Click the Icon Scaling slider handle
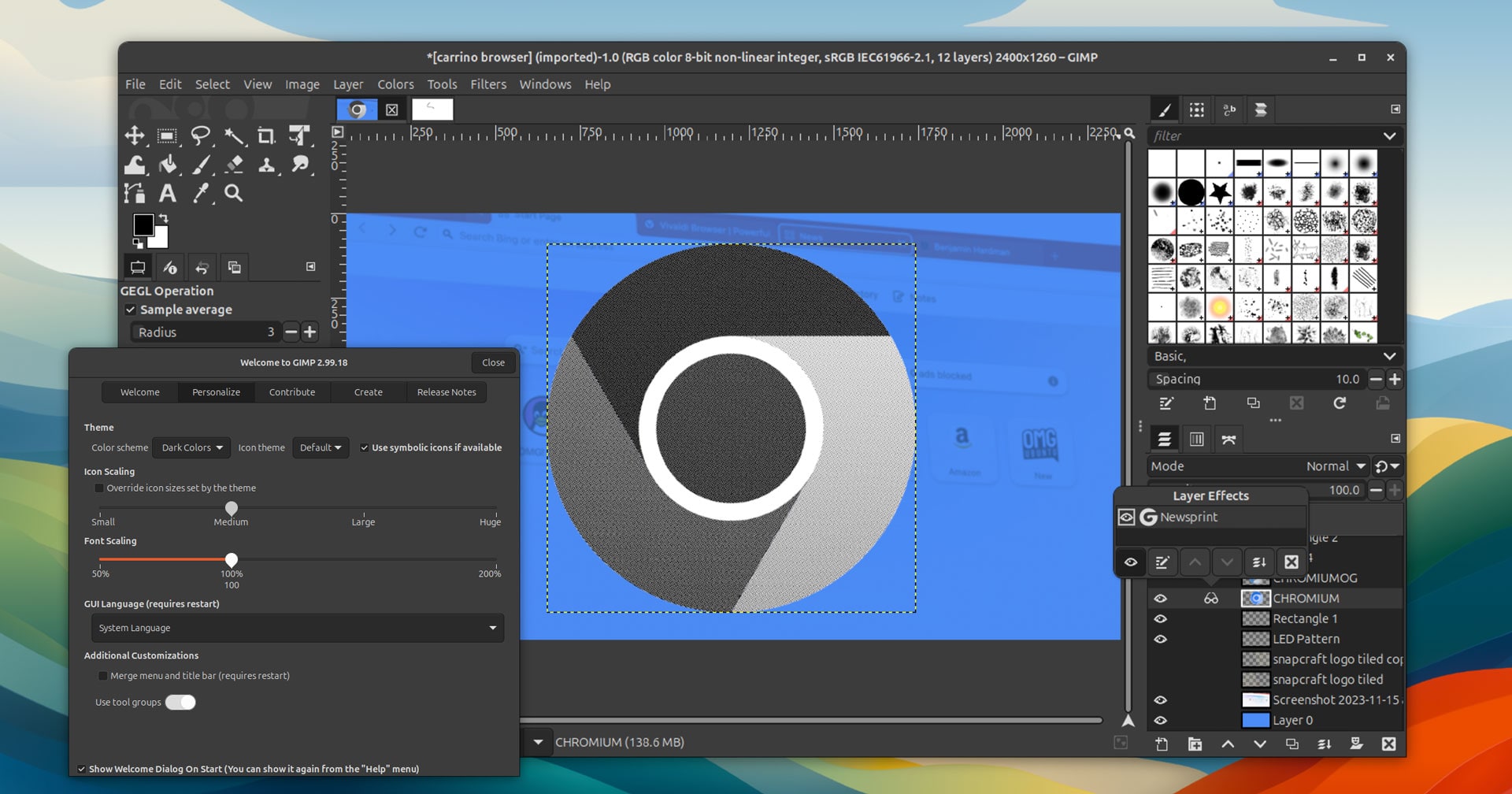The image size is (1512, 794). [x=232, y=507]
